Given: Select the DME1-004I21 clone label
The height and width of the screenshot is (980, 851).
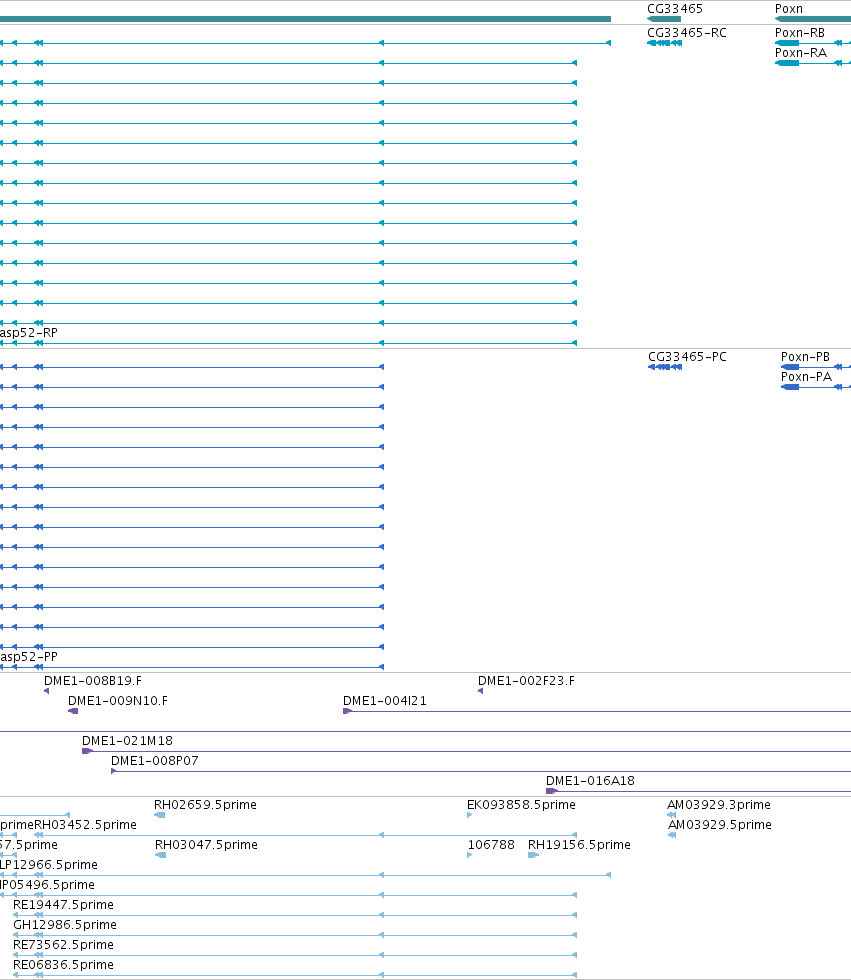Looking at the screenshot, I should coord(385,701).
